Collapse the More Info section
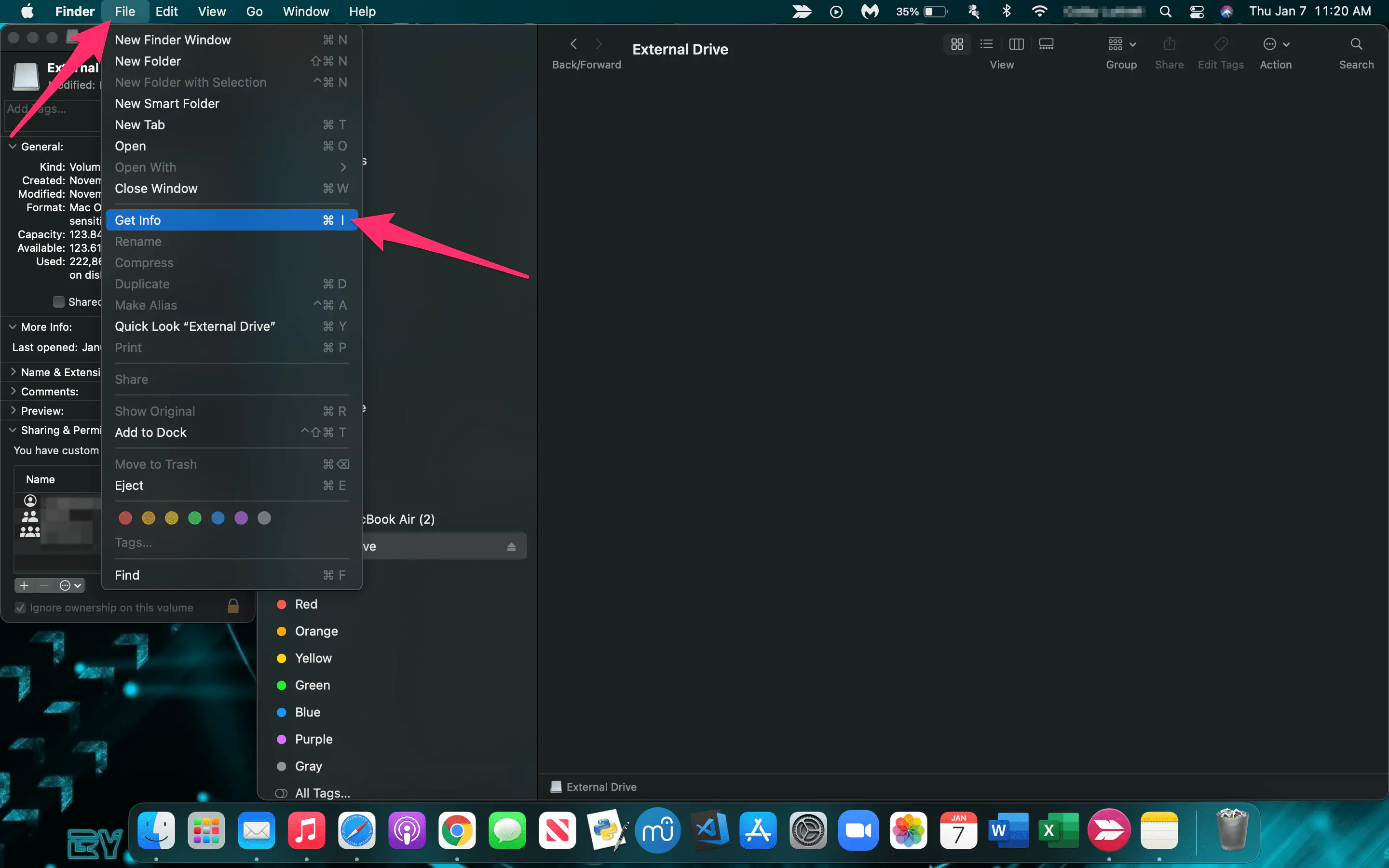1389x868 pixels. (x=12, y=326)
